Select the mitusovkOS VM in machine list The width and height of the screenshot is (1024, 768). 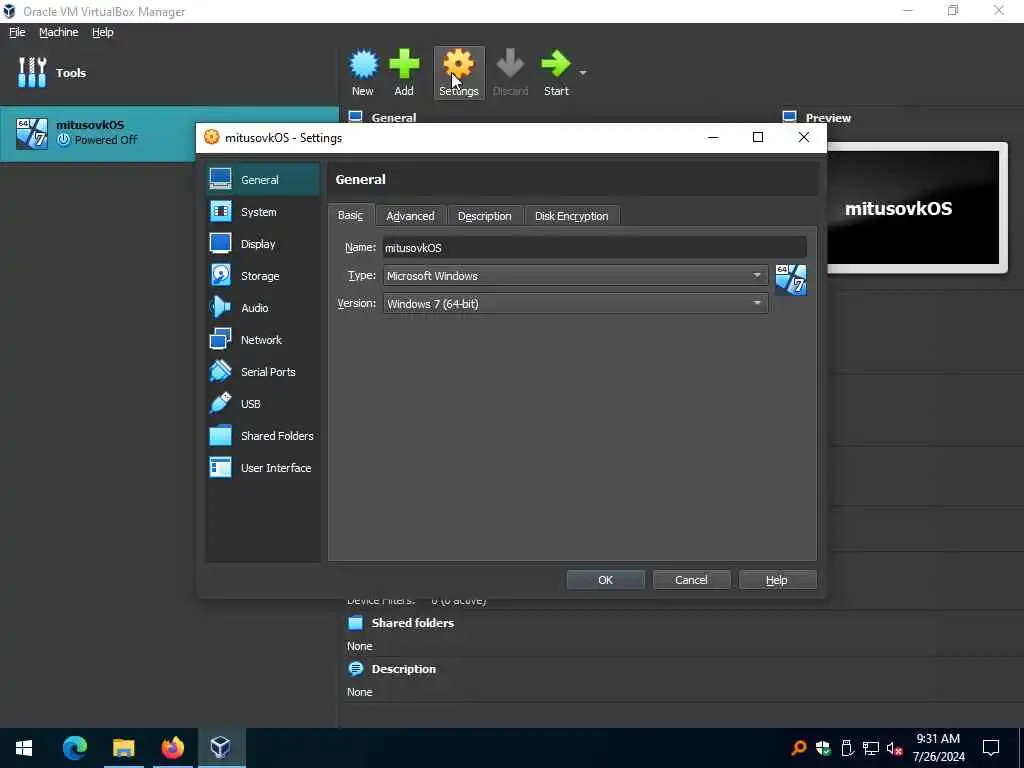[x=169, y=133]
